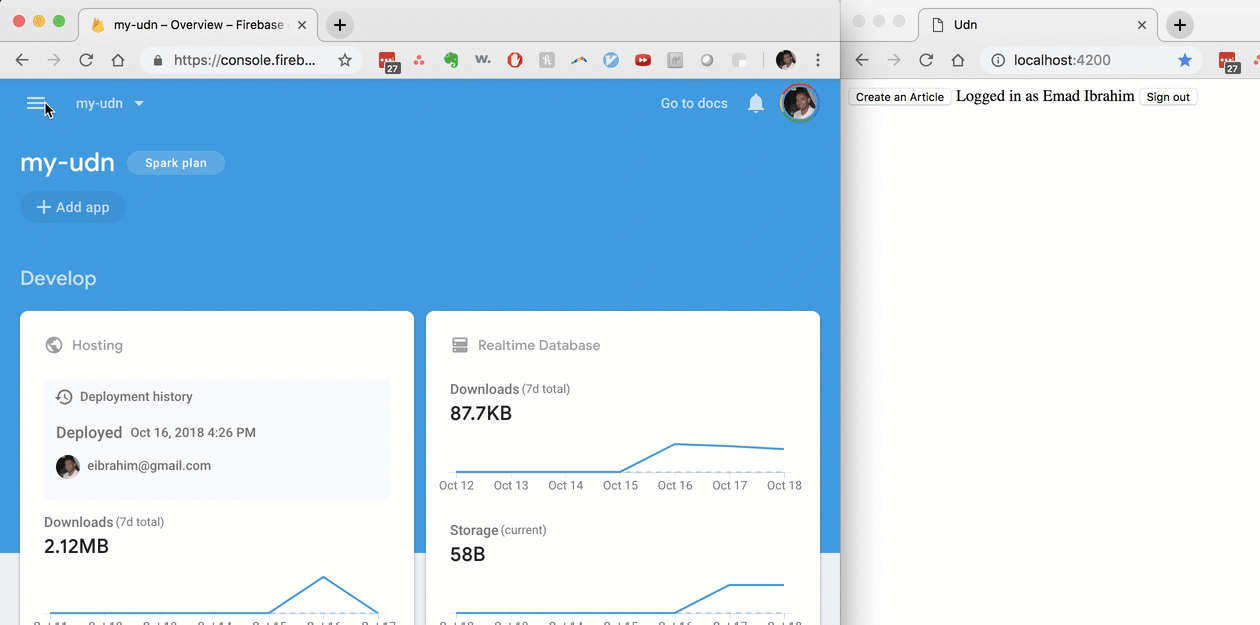Click the rainbow arc extension icon
Screen dimensions: 1260x625
tap(579, 60)
